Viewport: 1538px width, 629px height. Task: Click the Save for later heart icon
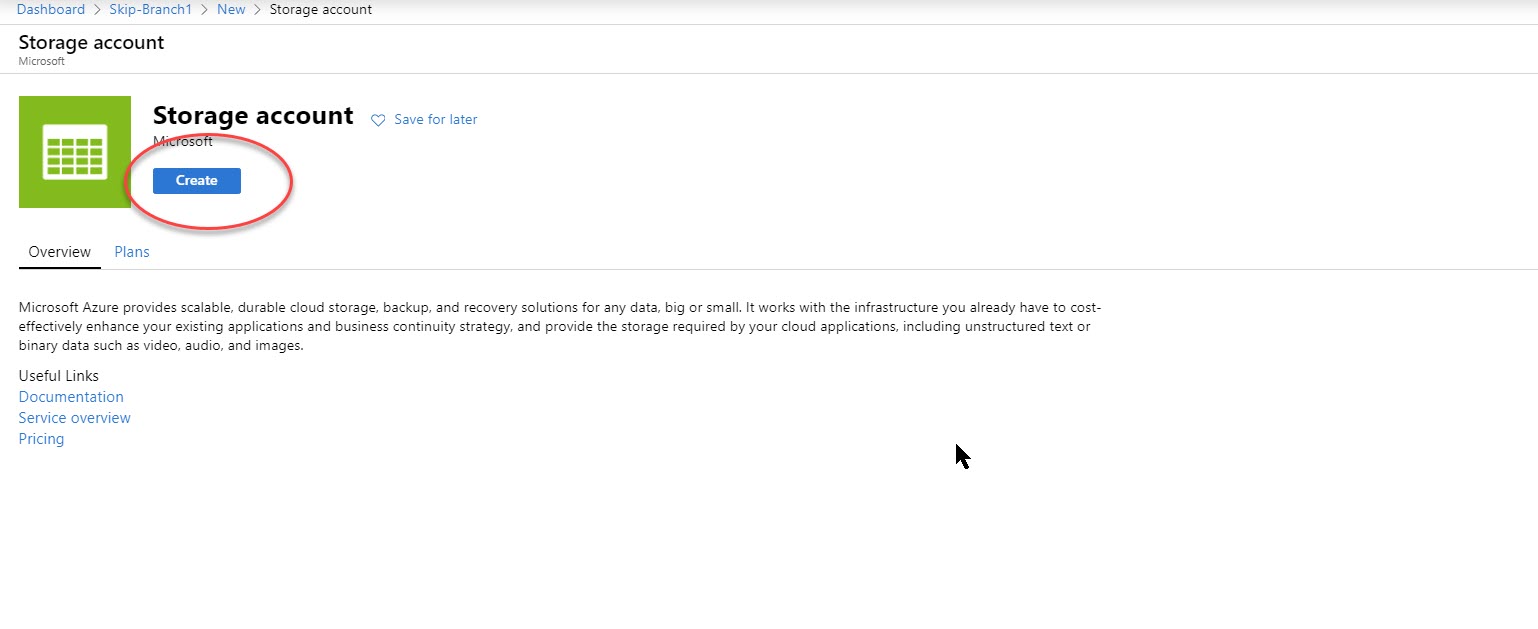point(378,120)
